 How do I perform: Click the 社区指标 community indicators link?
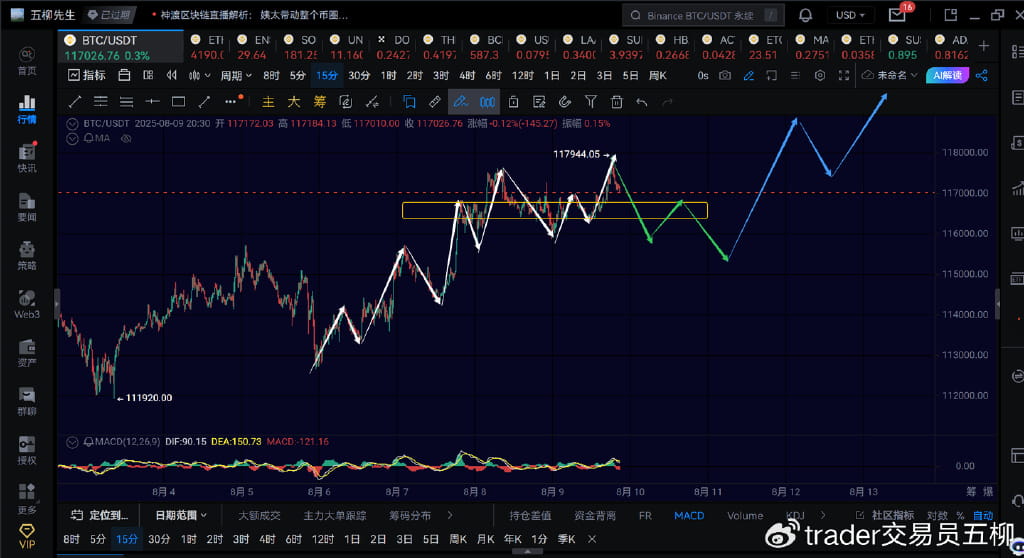pyautogui.click(x=885, y=516)
